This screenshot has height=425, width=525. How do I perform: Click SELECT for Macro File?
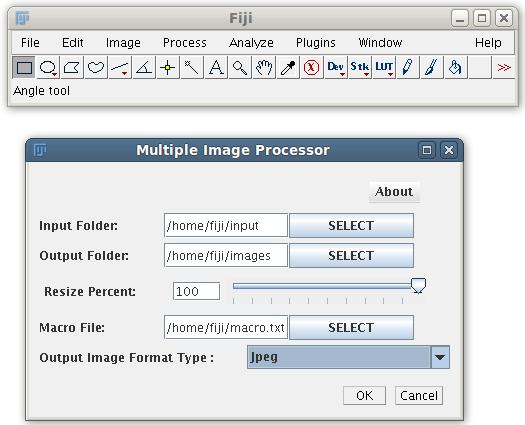point(351,327)
